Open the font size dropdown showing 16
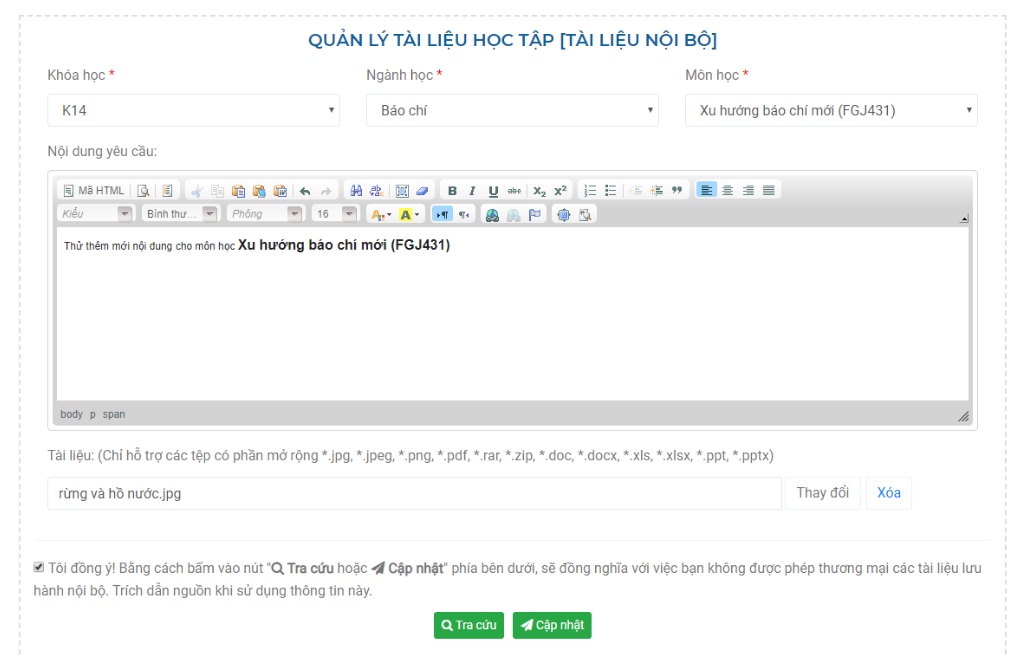This screenshot has width=1029, height=668. click(334, 214)
